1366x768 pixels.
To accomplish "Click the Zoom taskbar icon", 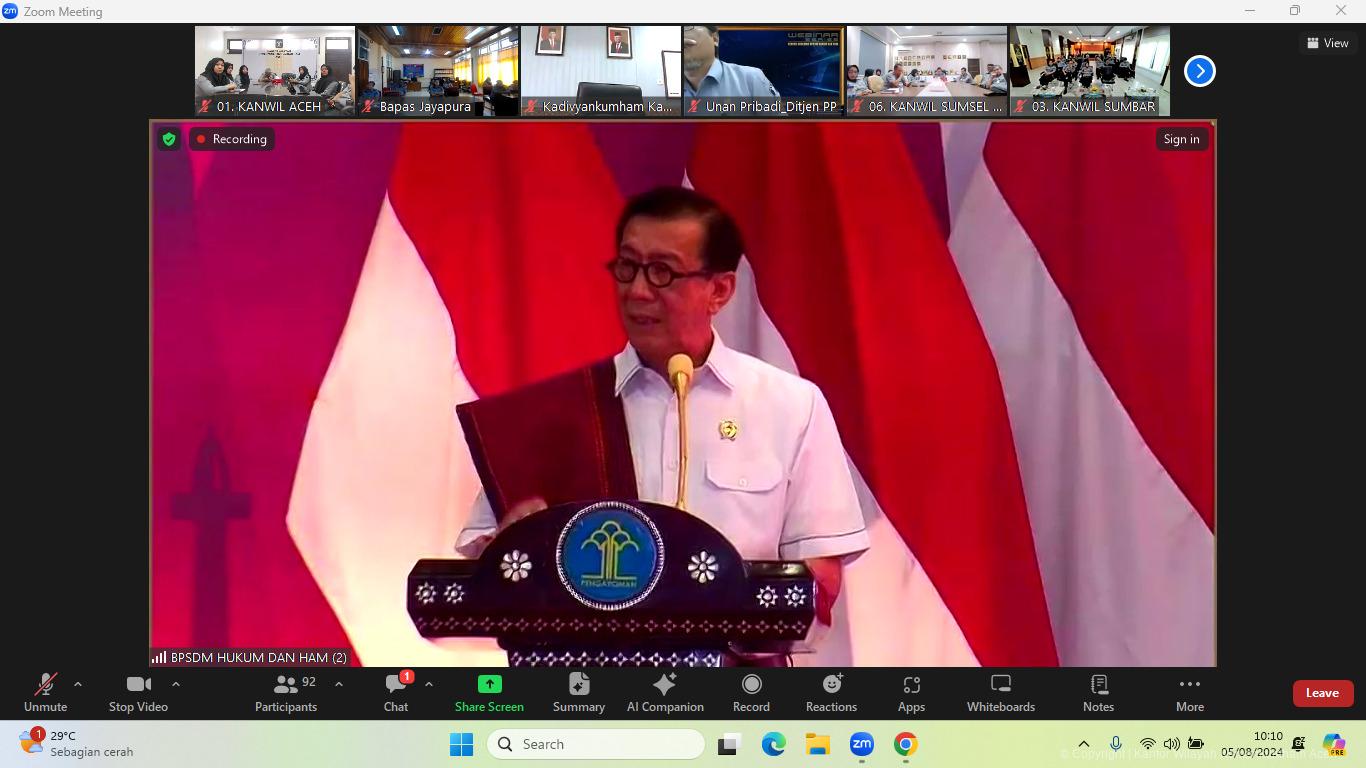I will [x=862, y=744].
